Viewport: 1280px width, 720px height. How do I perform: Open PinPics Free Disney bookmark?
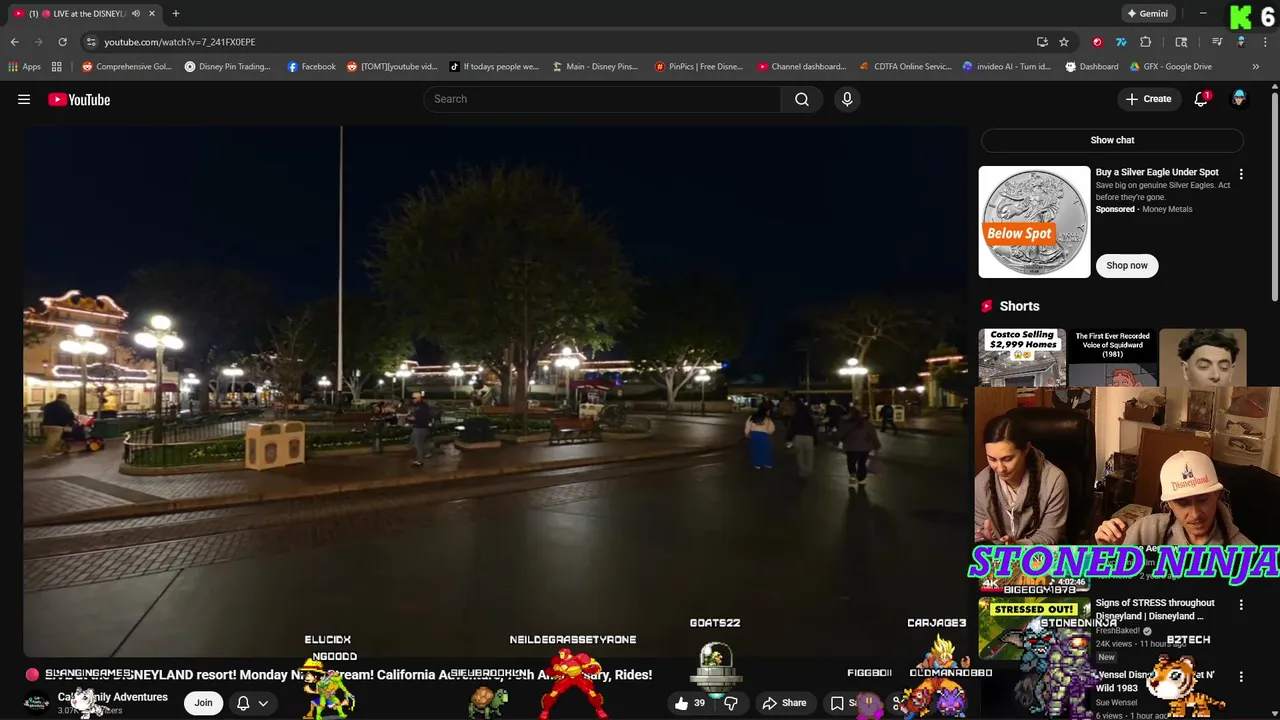pos(698,67)
